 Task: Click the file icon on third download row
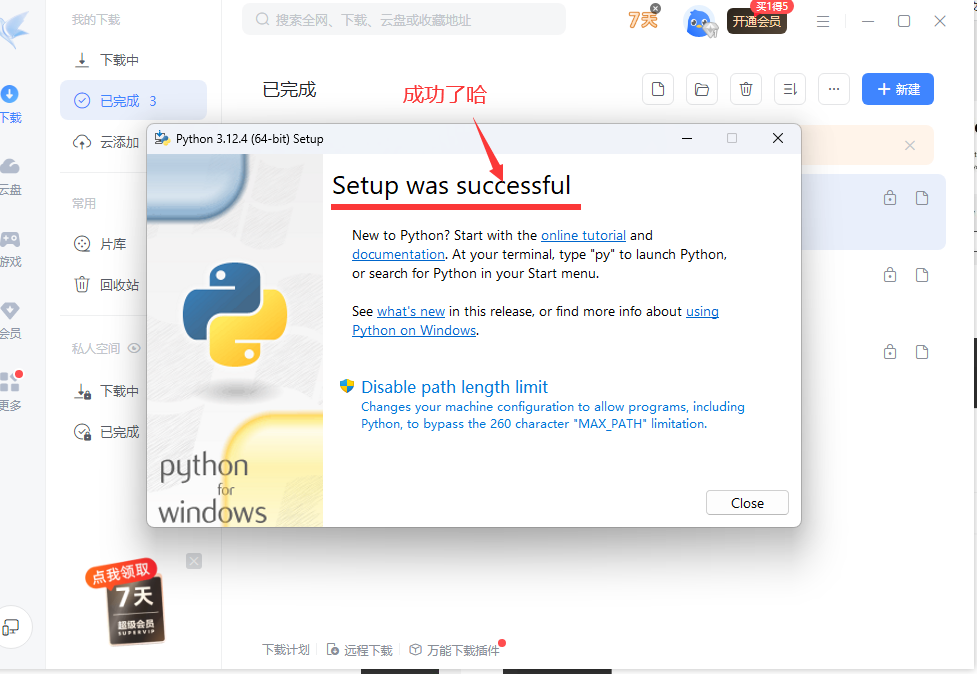coord(922,352)
